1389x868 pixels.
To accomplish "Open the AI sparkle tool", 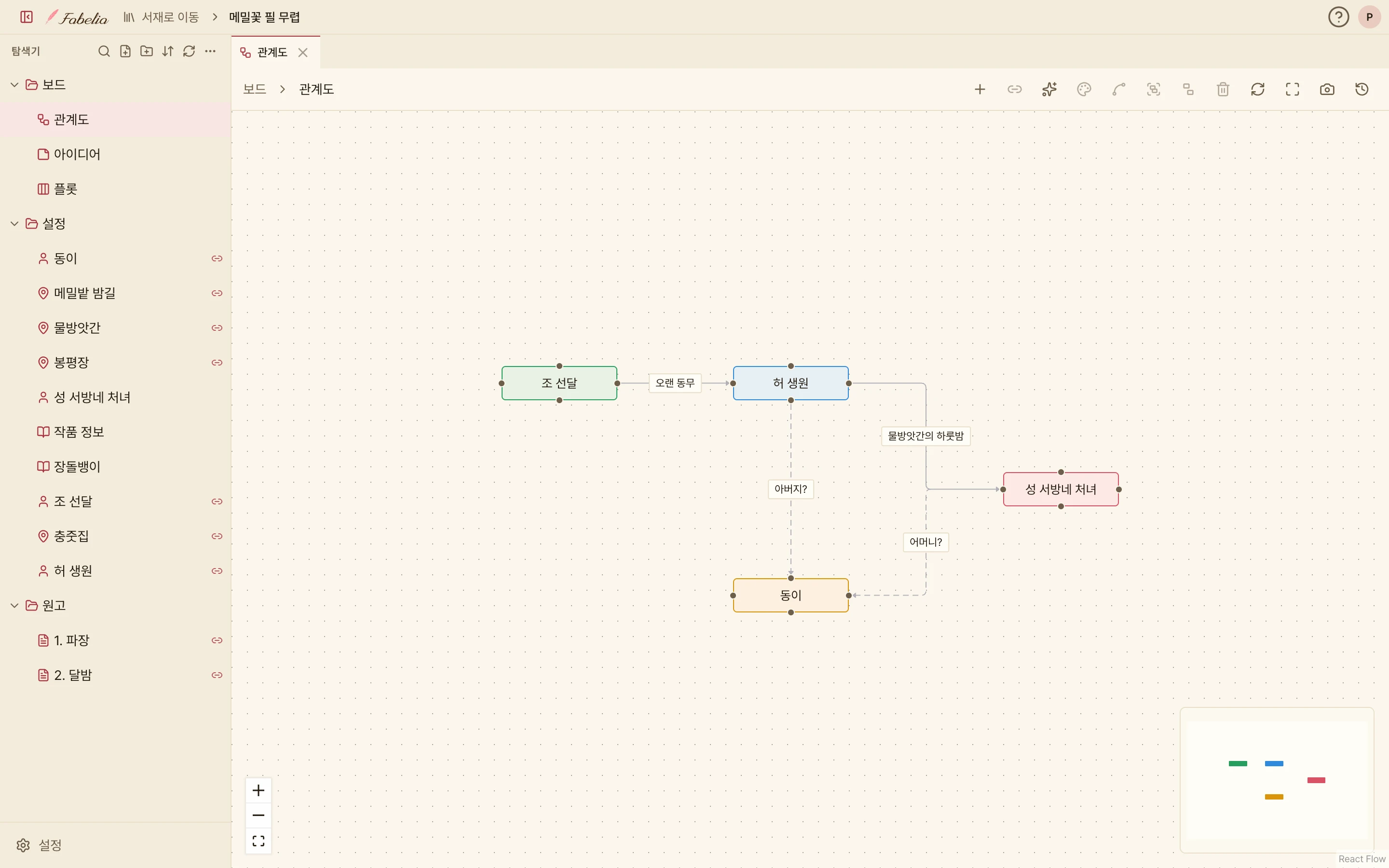I will [1049, 89].
